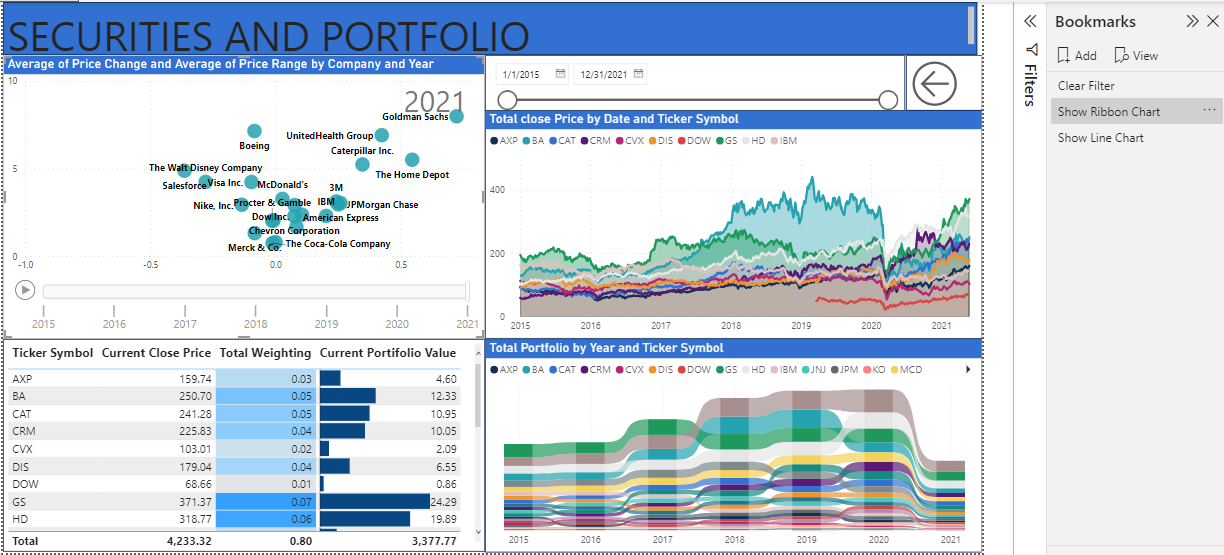Select KO legend in Total Portfolio chart
1224x555 pixels.
click(x=876, y=370)
